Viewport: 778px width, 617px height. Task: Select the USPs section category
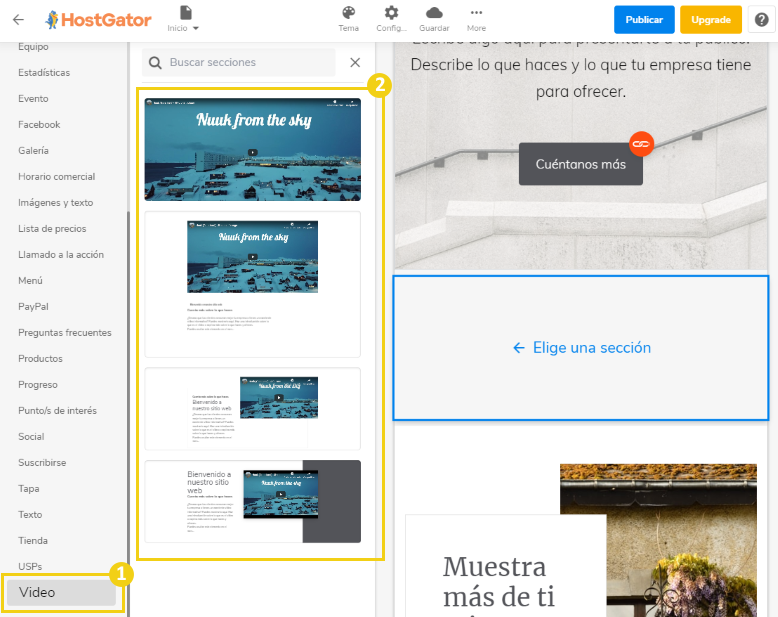click(x=30, y=566)
